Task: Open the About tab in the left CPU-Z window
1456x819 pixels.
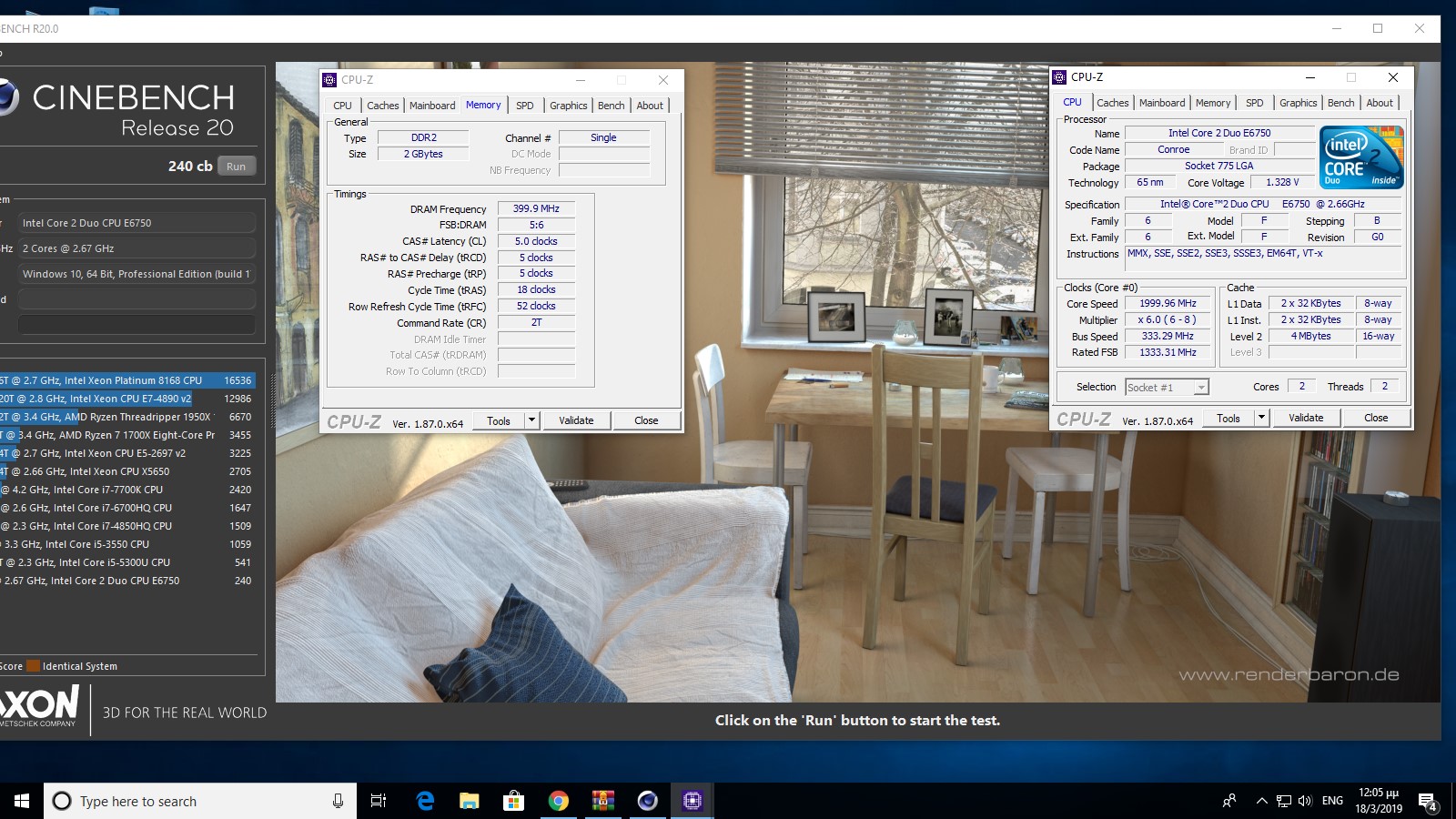Action: click(650, 106)
